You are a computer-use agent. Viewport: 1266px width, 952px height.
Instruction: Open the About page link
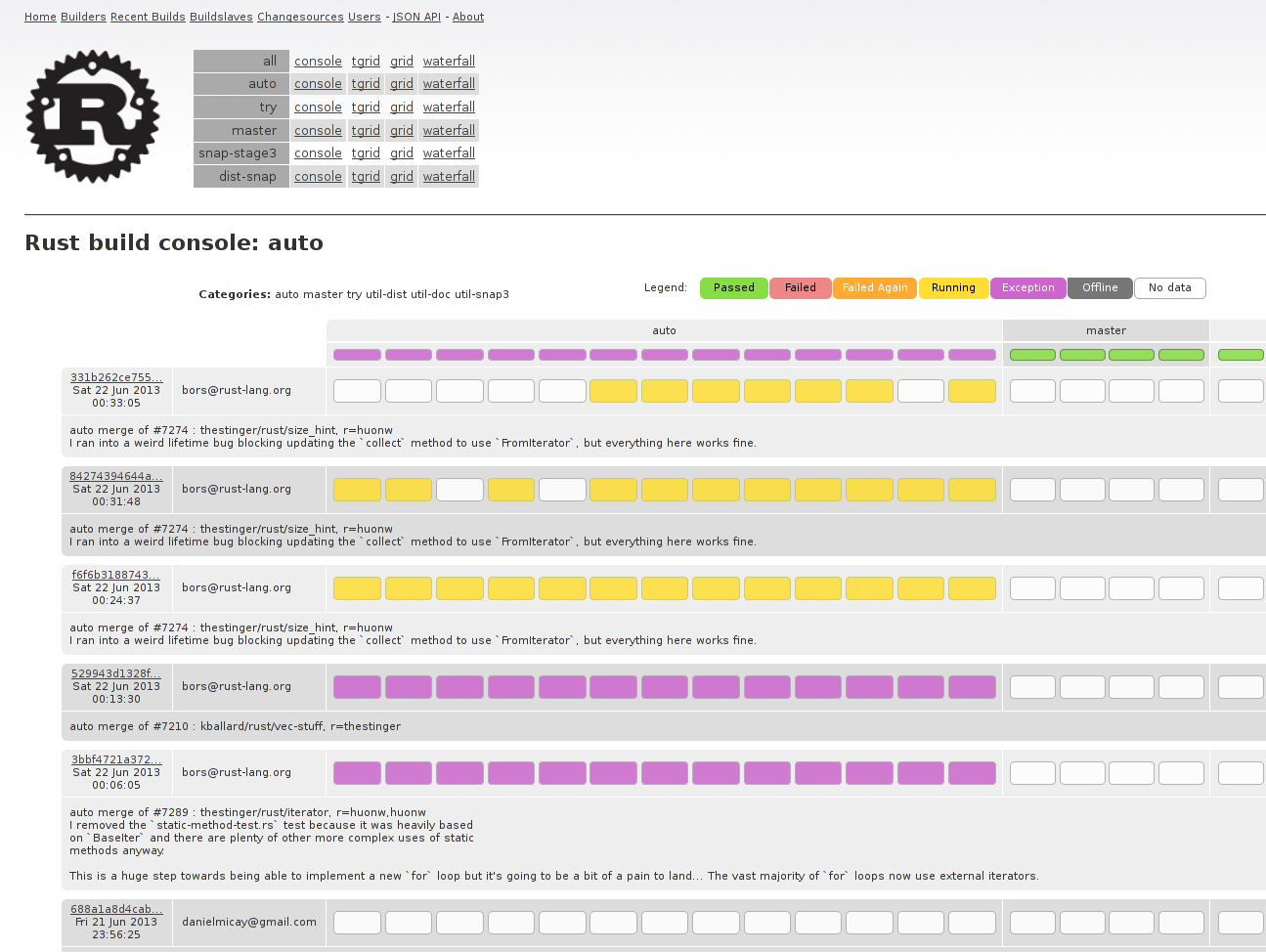pyautogui.click(x=468, y=17)
